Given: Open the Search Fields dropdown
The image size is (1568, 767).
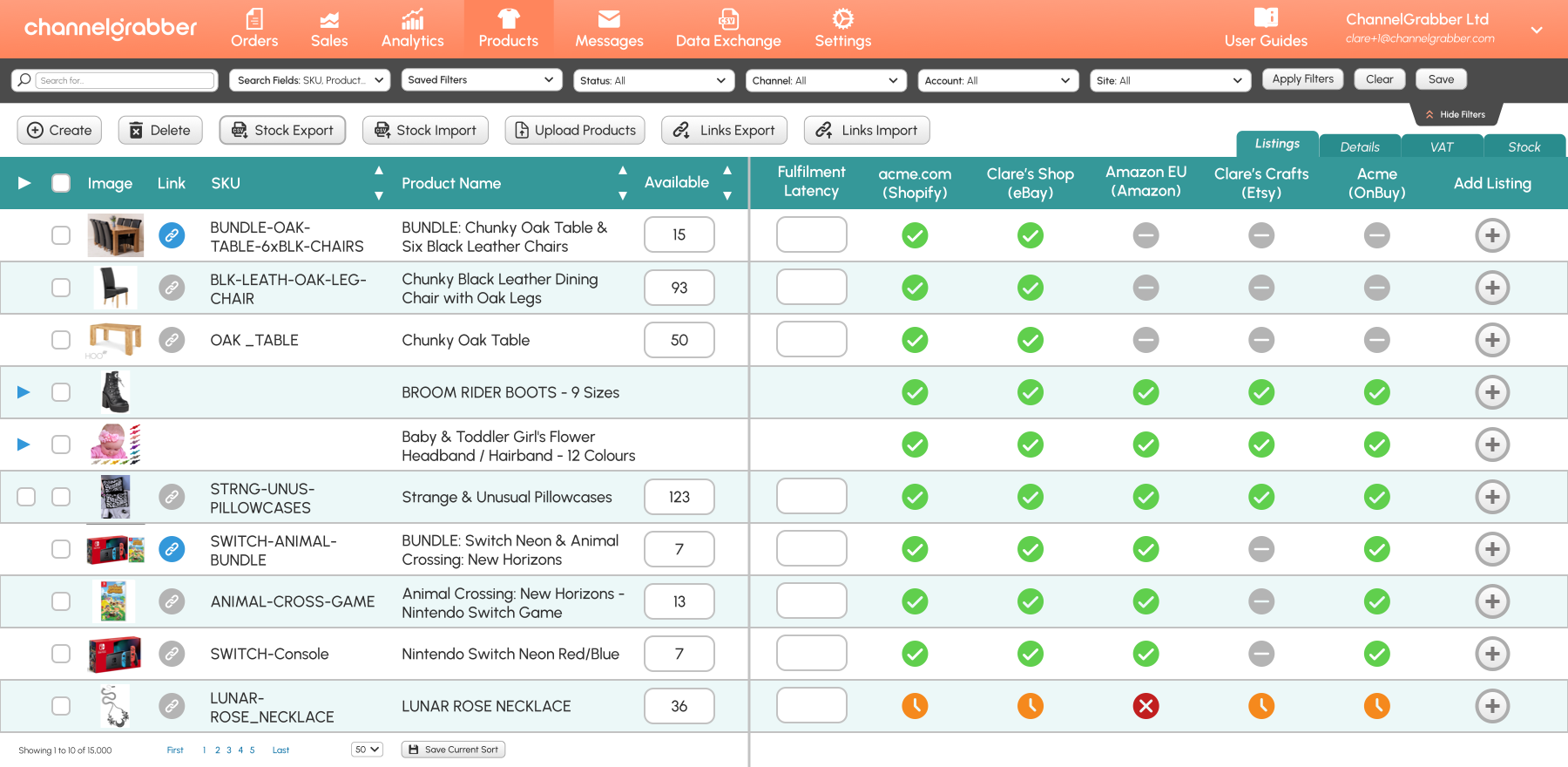Looking at the screenshot, I should pos(309,80).
